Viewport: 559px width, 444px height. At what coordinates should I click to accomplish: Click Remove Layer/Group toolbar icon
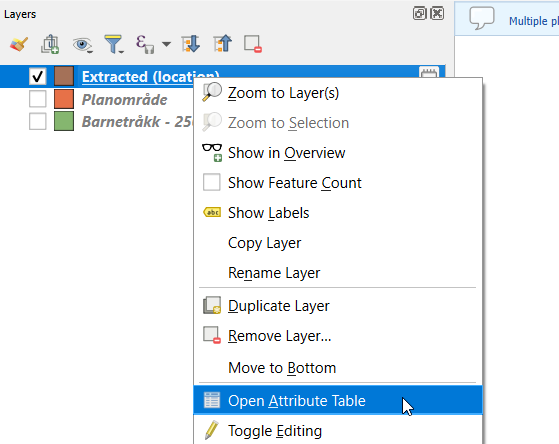pos(253,44)
